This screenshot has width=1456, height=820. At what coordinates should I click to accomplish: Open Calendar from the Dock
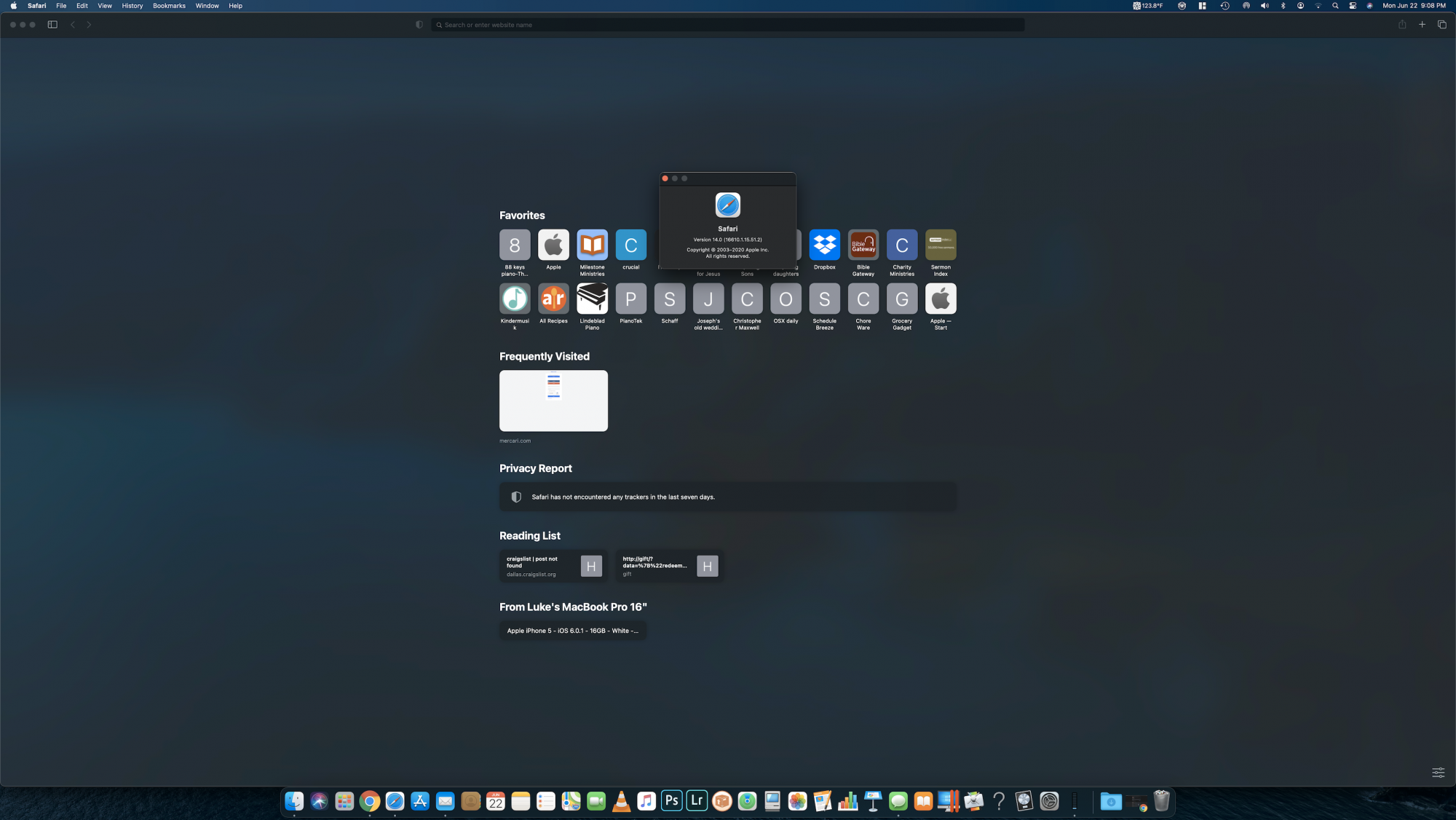click(x=496, y=801)
